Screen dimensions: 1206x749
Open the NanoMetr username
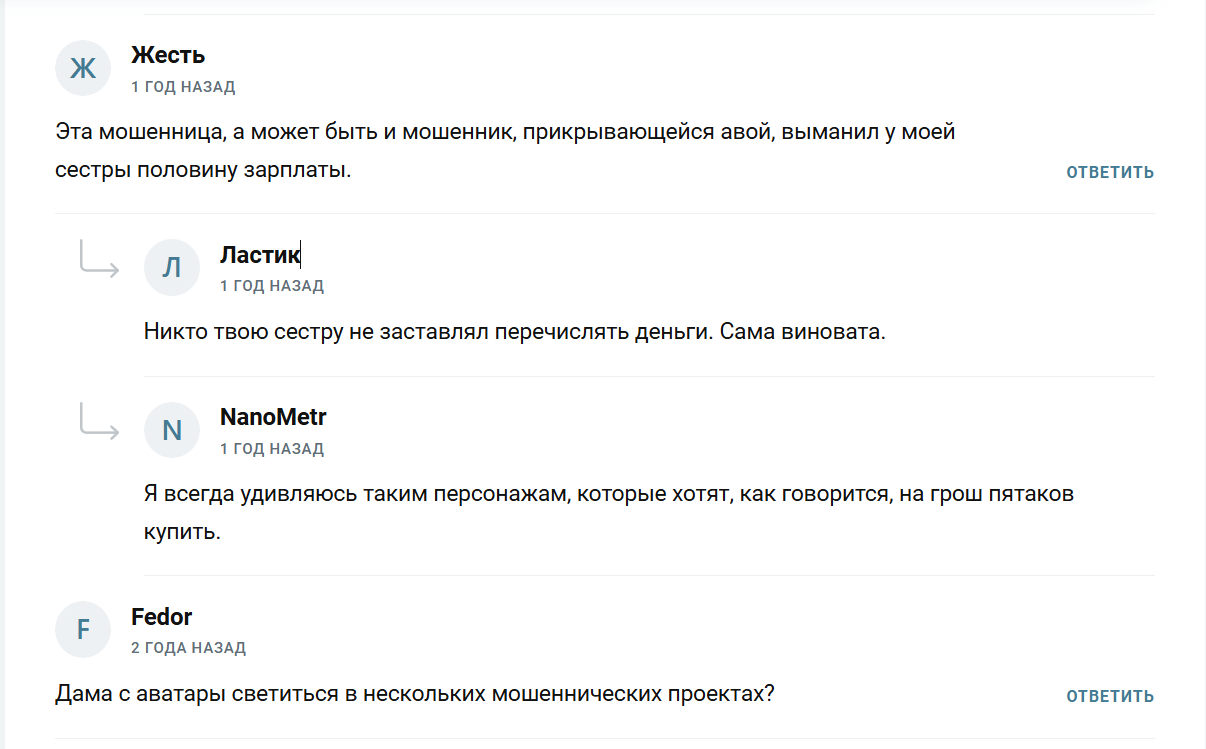[273, 417]
